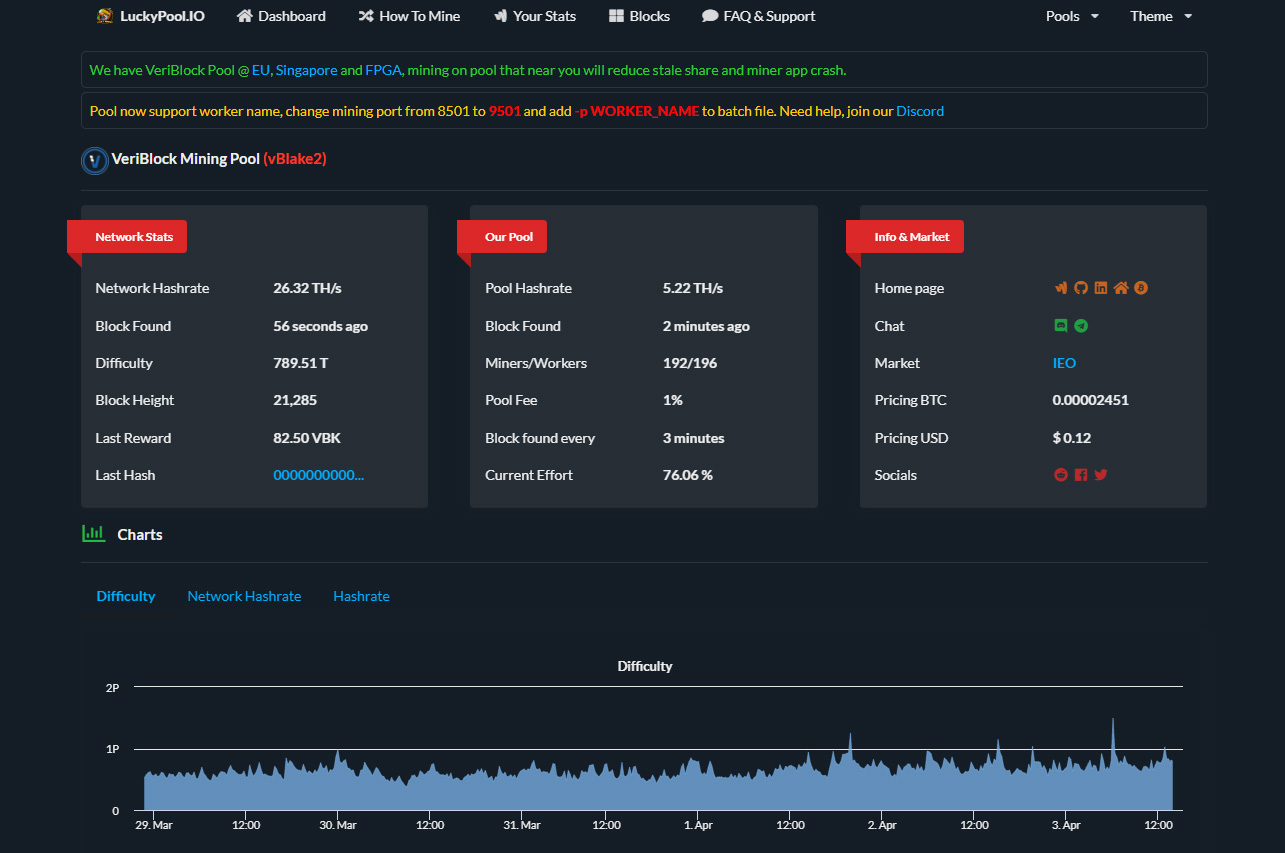The height and width of the screenshot is (853, 1285).
Task: Open the Last Hash 0000000000... link
Action: coord(318,475)
